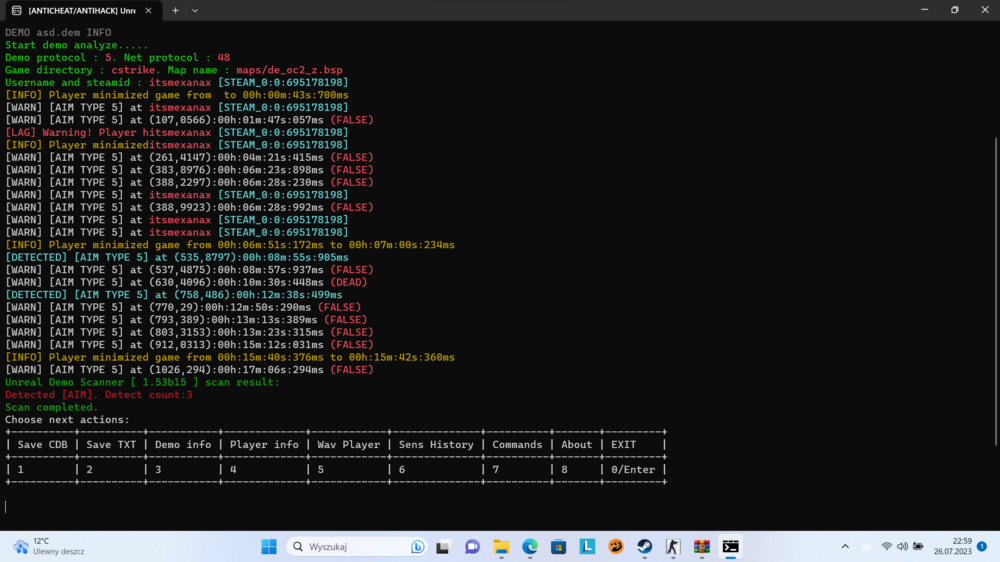Click the Wyszukaj search box
The height and width of the screenshot is (562, 1000).
coord(357,547)
